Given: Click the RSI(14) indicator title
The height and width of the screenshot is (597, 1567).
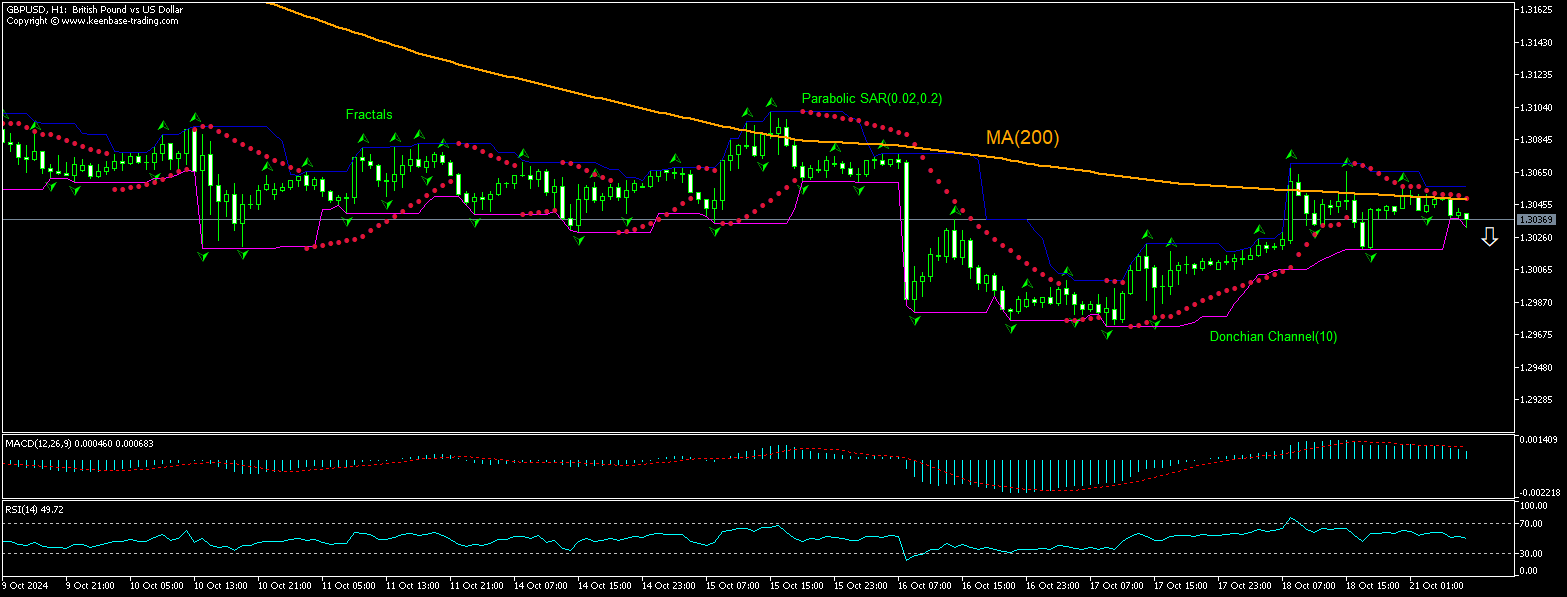Looking at the screenshot, I should (x=35, y=509).
